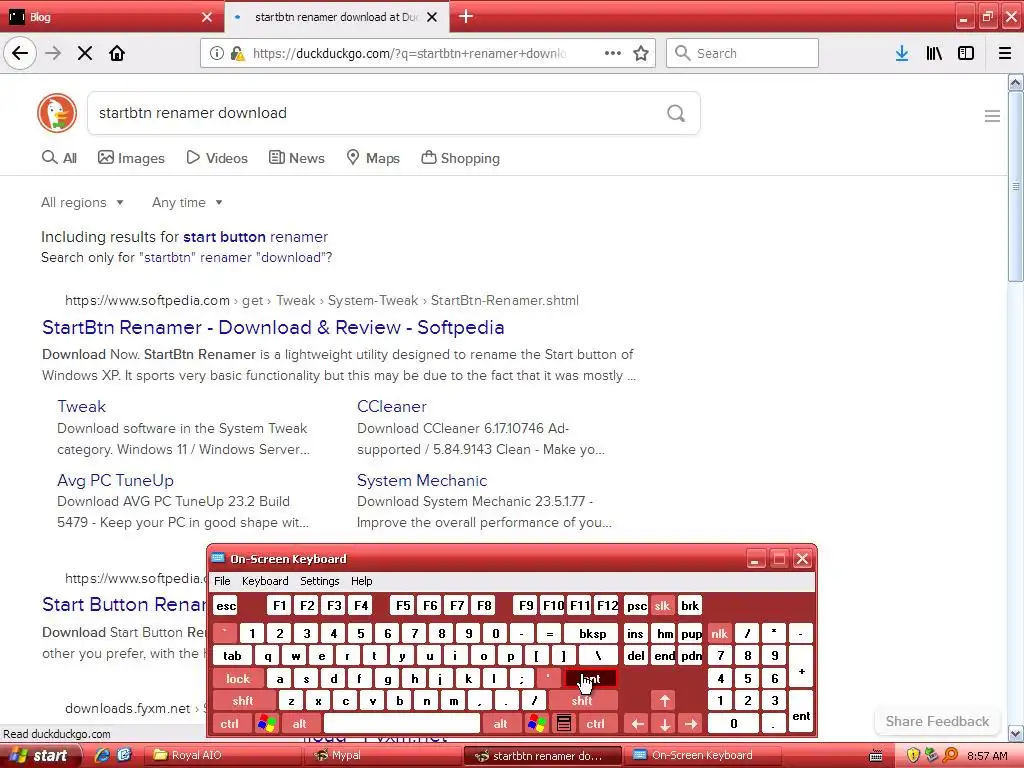Viewport: 1024px width, 768px height.
Task: Click the context menu key on the on-screen keyboard
Action: tap(564, 724)
